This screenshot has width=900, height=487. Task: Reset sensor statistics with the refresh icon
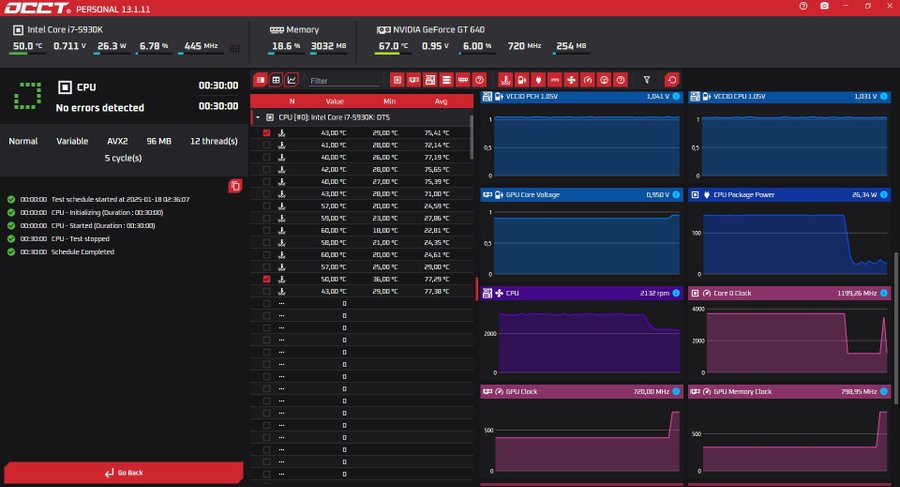click(672, 80)
